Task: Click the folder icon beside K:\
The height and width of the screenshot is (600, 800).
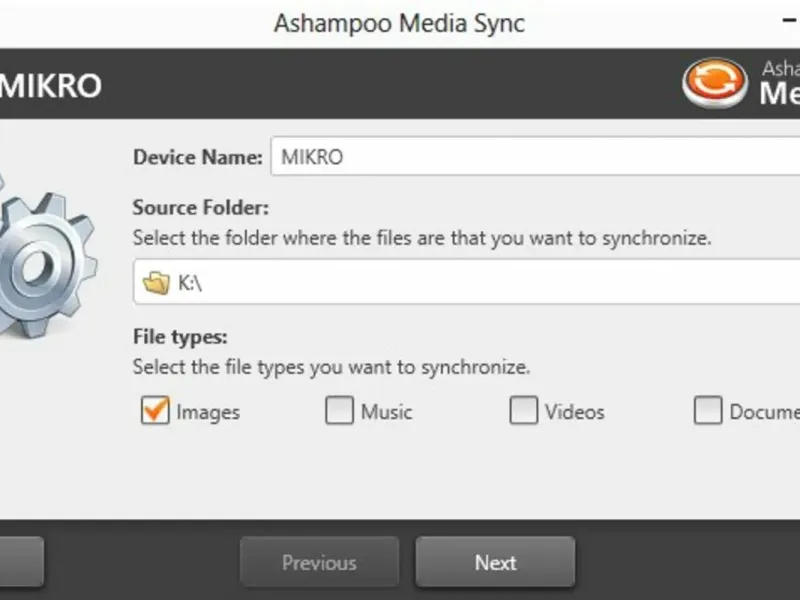Action: [156, 283]
